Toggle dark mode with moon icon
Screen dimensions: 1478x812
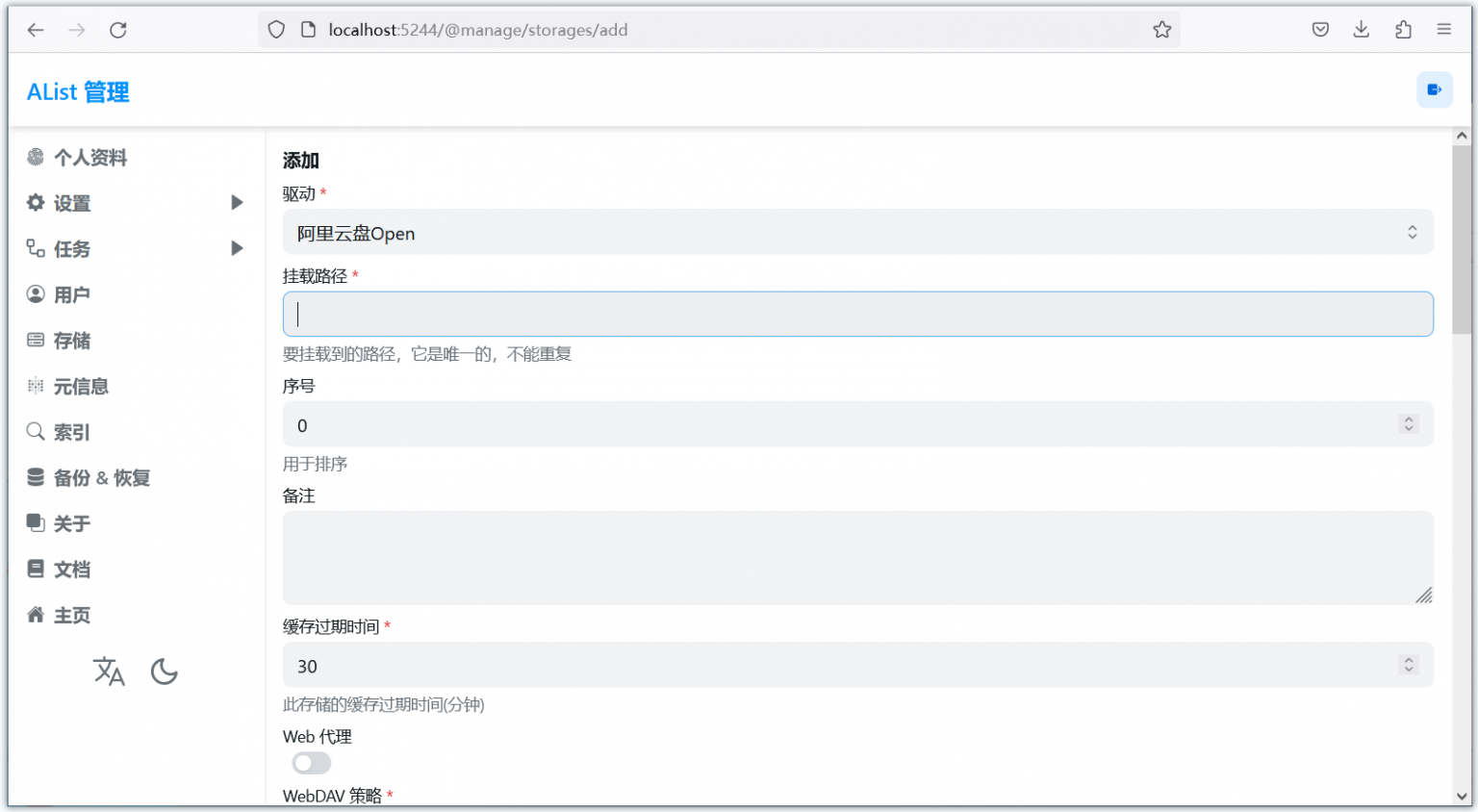click(x=165, y=672)
